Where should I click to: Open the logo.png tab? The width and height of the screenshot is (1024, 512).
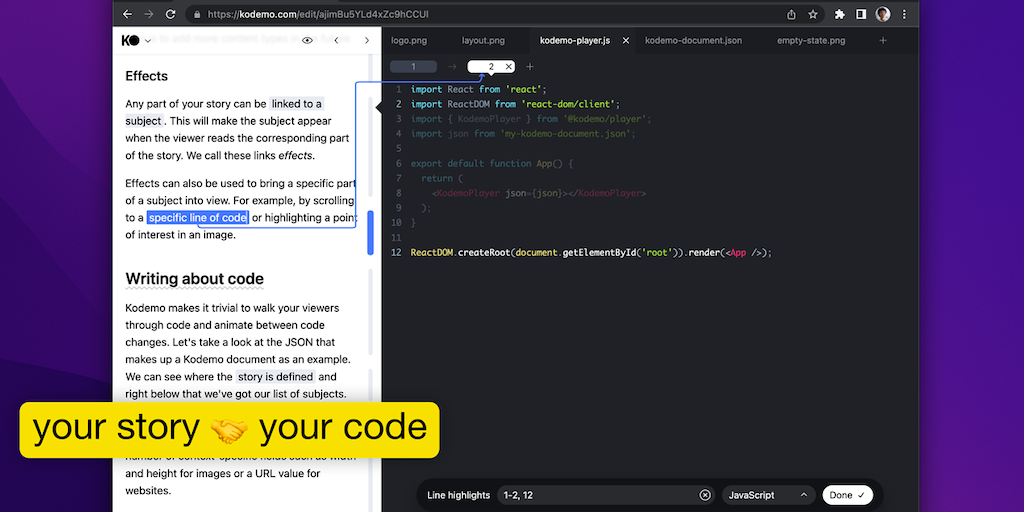point(409,40)
